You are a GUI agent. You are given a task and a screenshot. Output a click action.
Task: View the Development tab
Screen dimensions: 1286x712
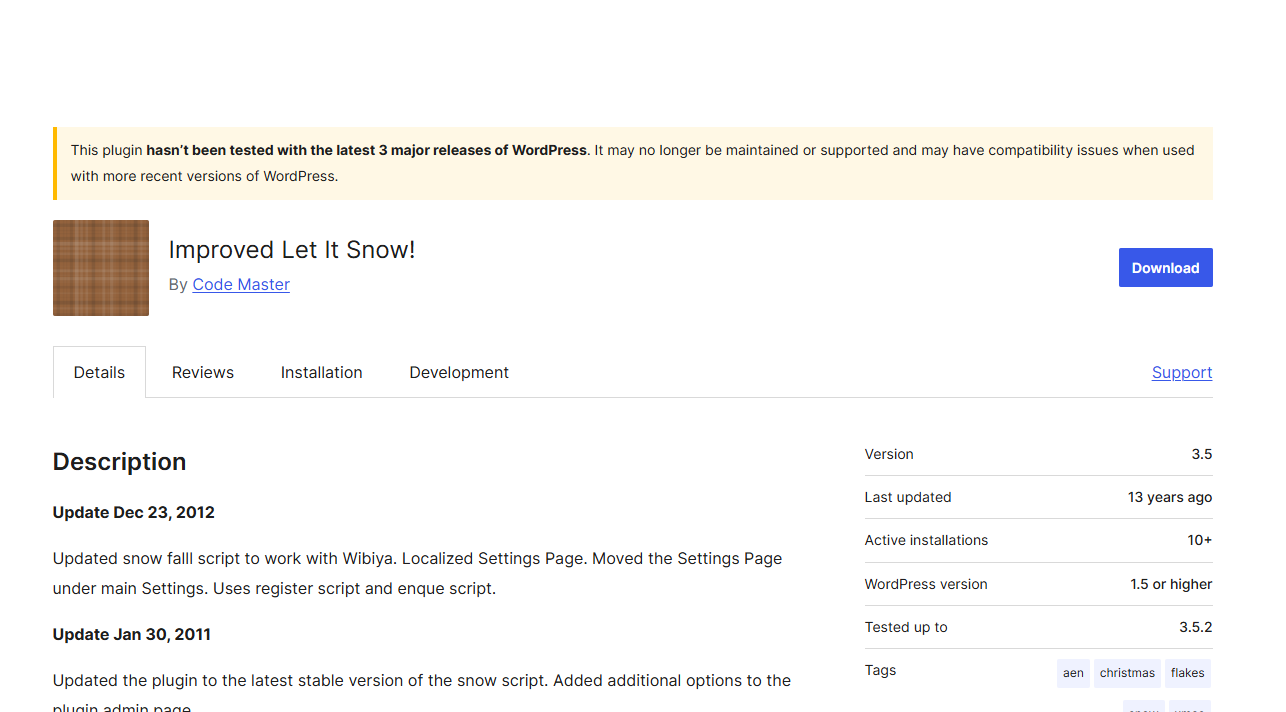coord(458,372)
